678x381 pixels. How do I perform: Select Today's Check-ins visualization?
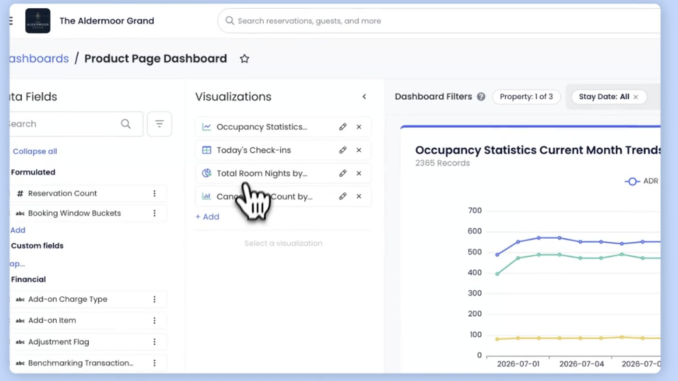[x=283, y=150]
